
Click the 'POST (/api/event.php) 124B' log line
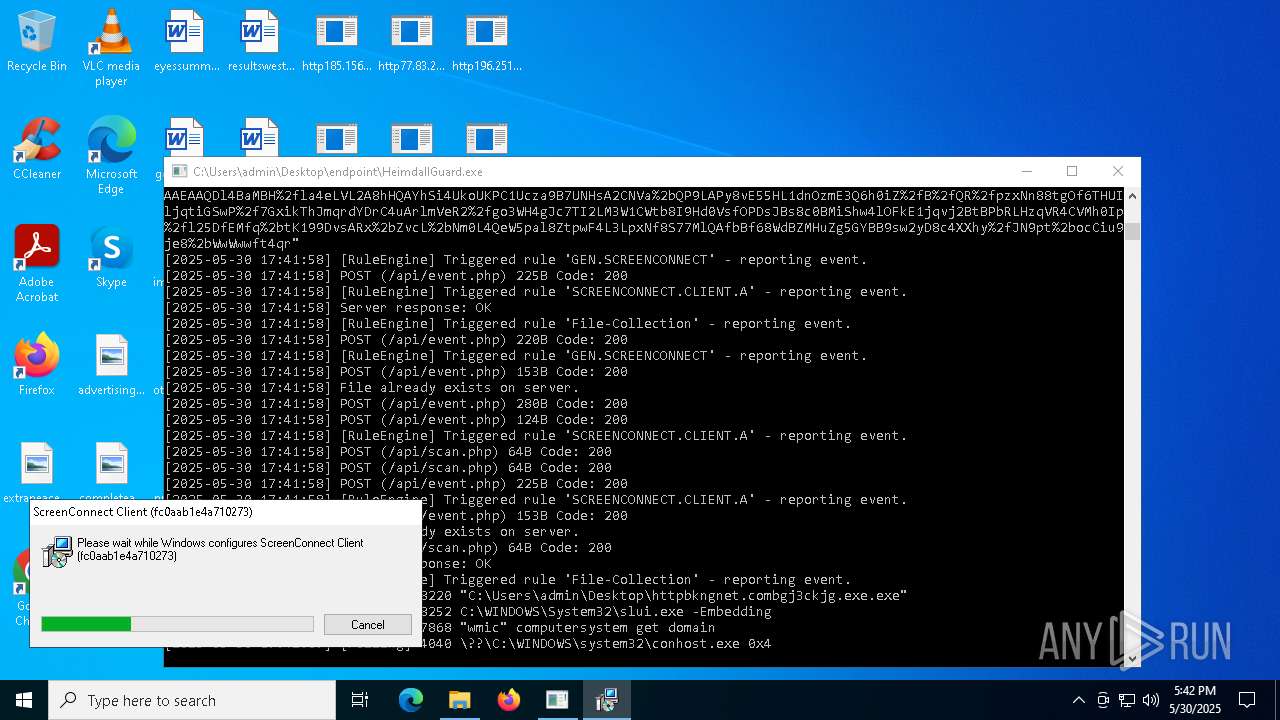[x=396, y=420]
